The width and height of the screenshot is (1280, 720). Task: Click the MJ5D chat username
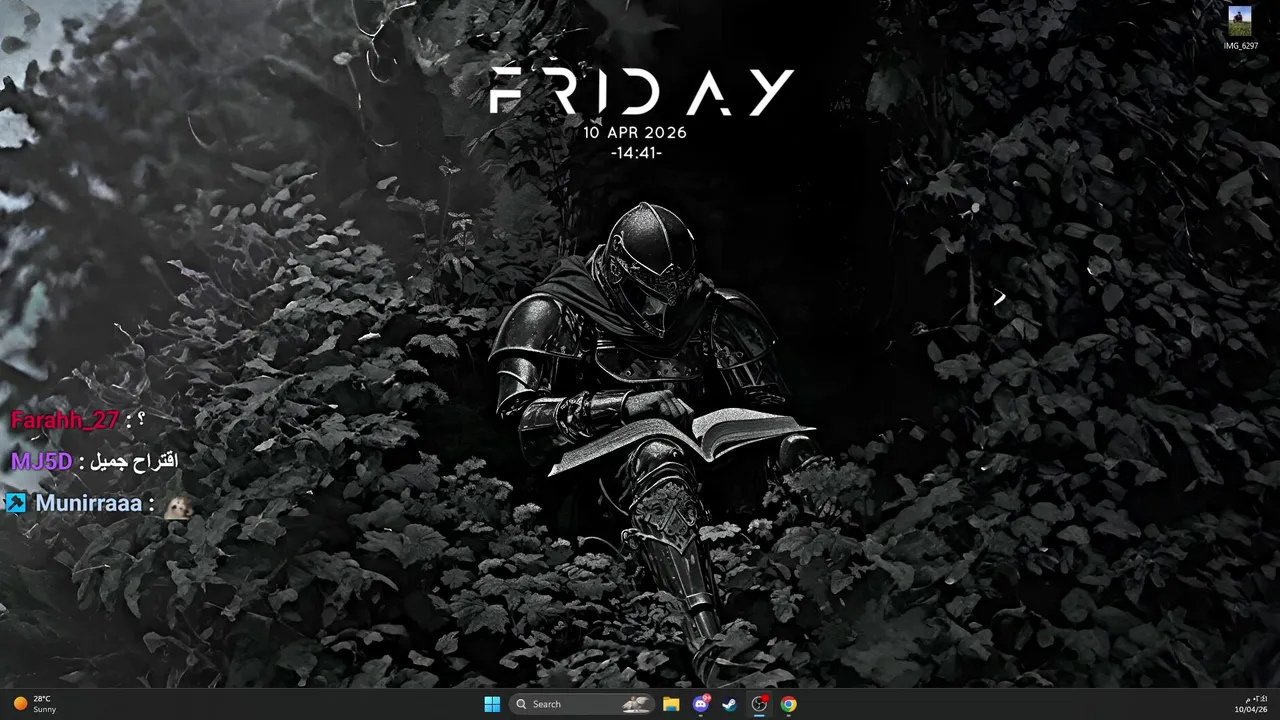pos(42,461)
